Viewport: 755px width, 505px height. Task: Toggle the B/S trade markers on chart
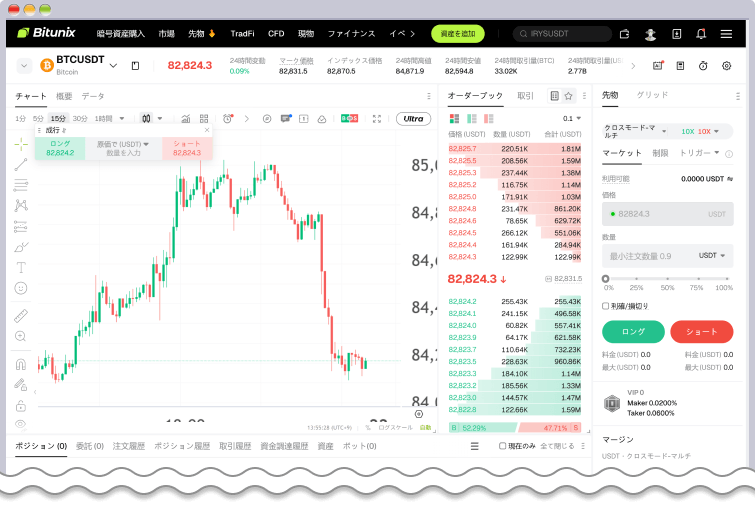click(349, 118)
